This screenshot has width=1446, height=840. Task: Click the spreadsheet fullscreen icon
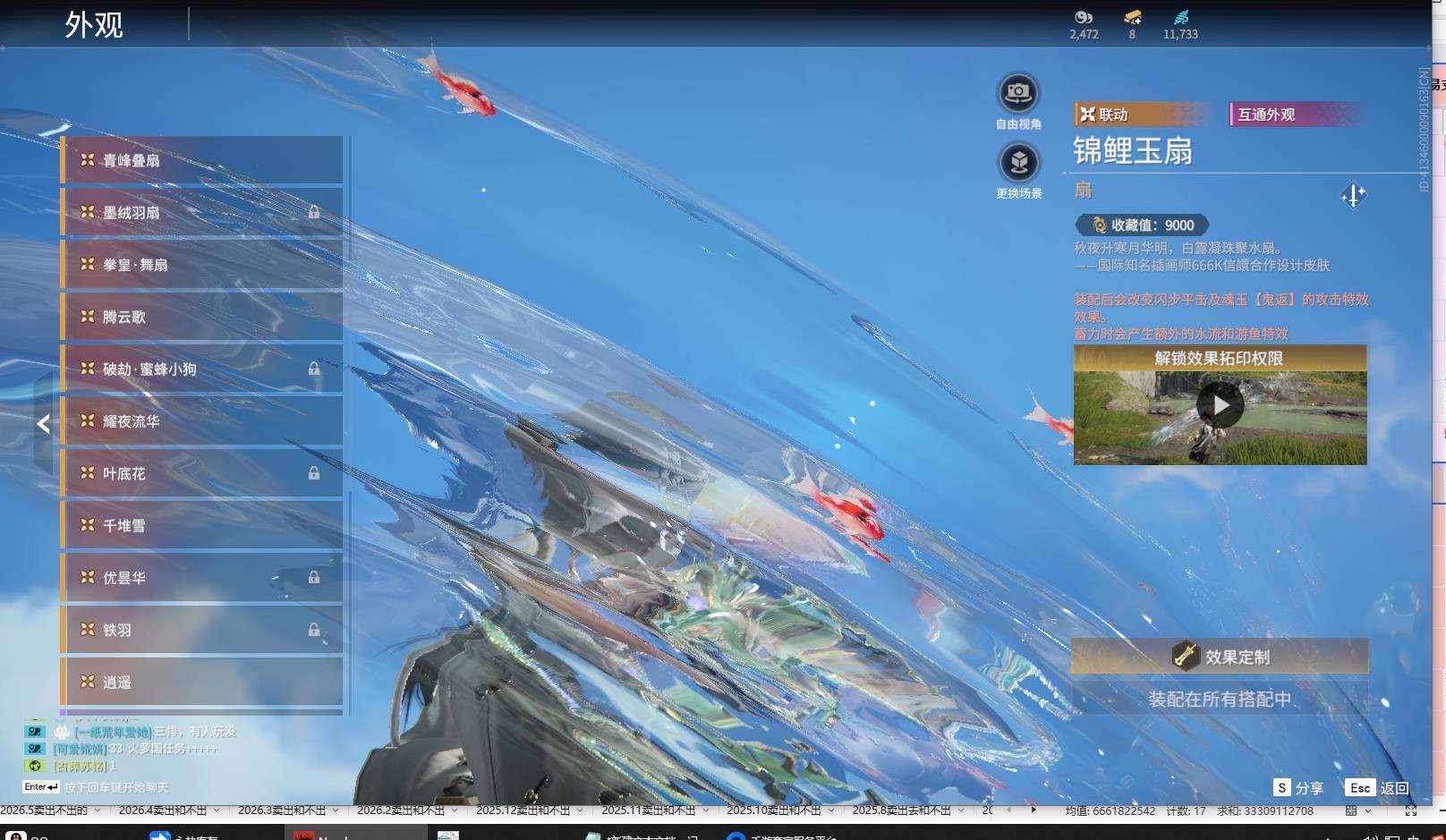[x=1411, y=810]
